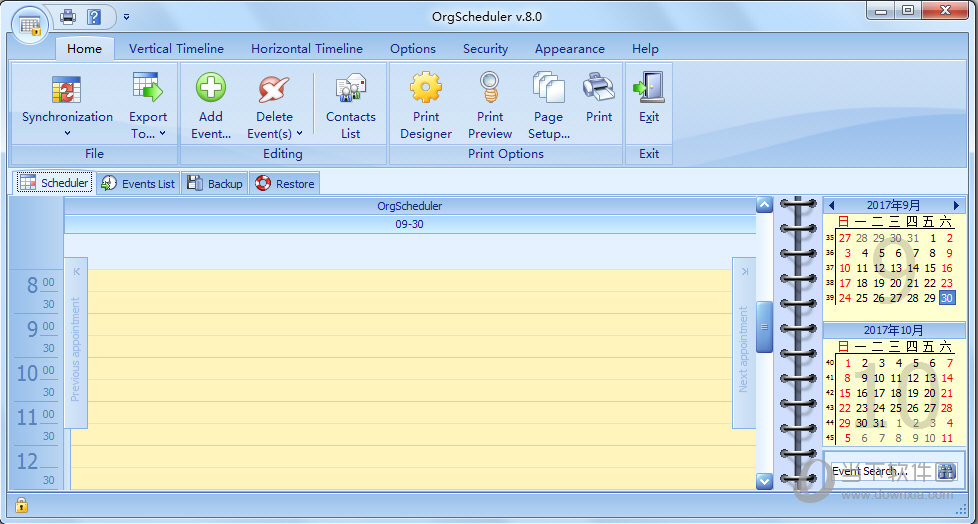
Task: Expand the Delete Event(s) dropdown
Action: click(298, 134)
